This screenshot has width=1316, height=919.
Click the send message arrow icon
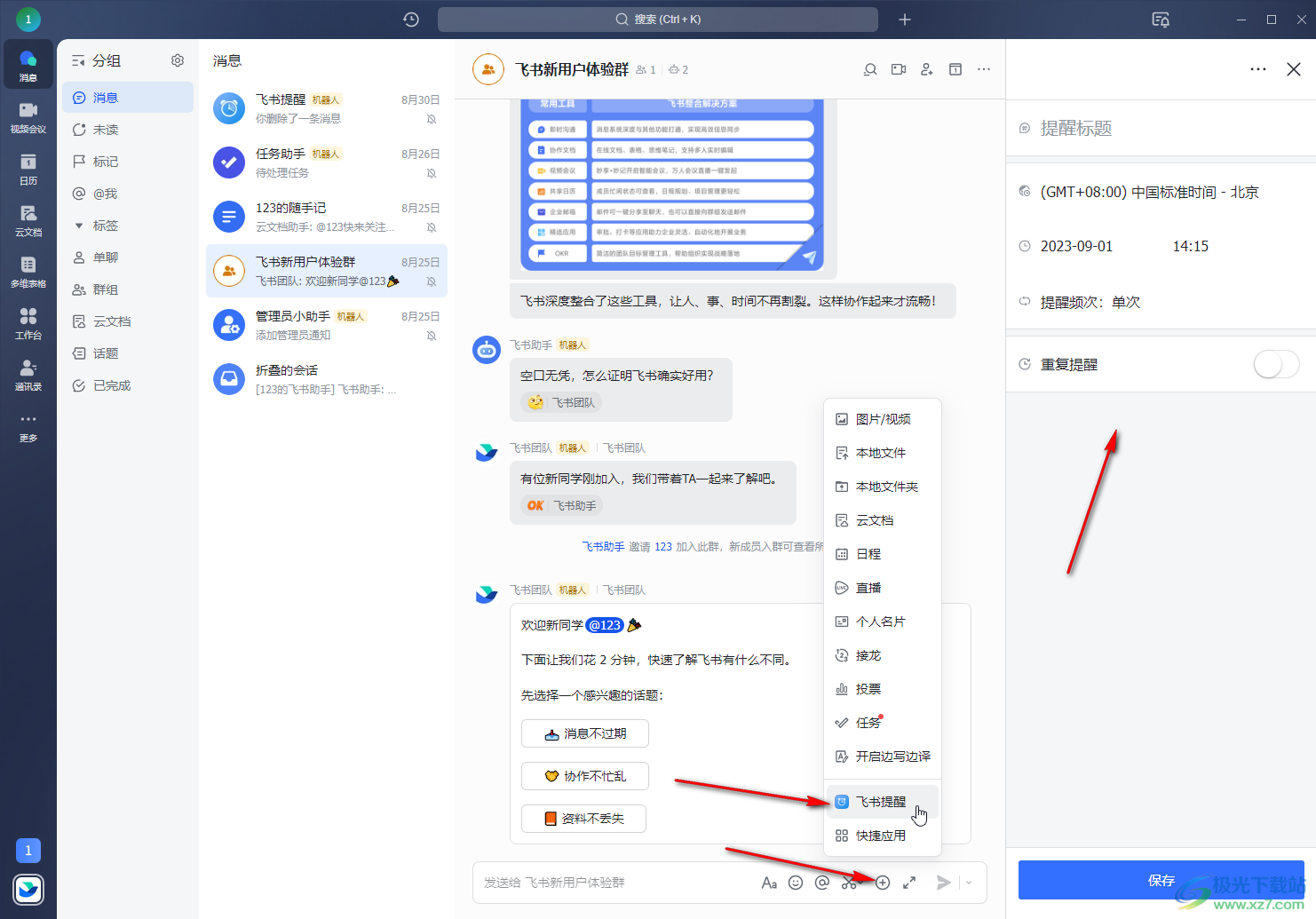click(943, 883)
